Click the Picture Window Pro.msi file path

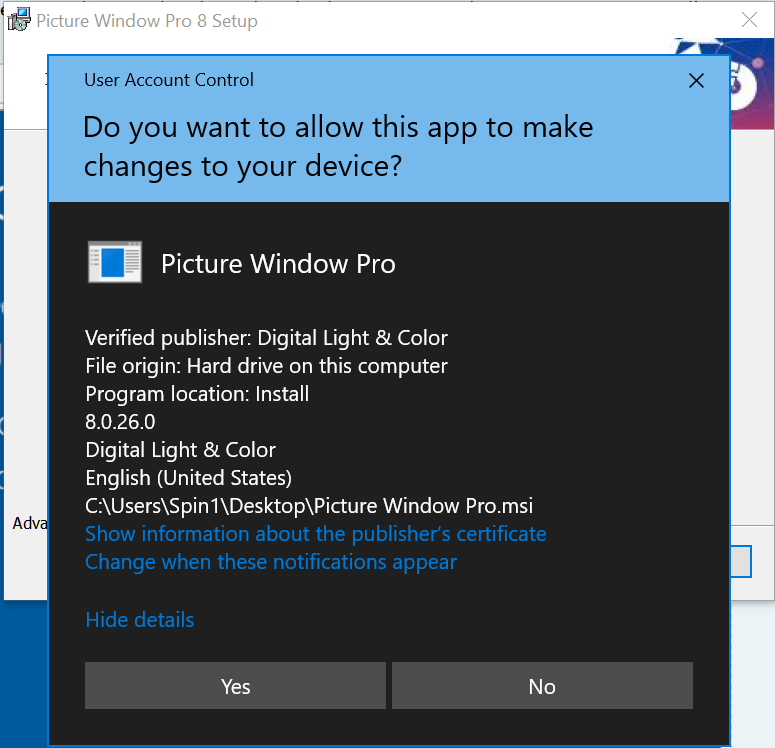[309, 506]
